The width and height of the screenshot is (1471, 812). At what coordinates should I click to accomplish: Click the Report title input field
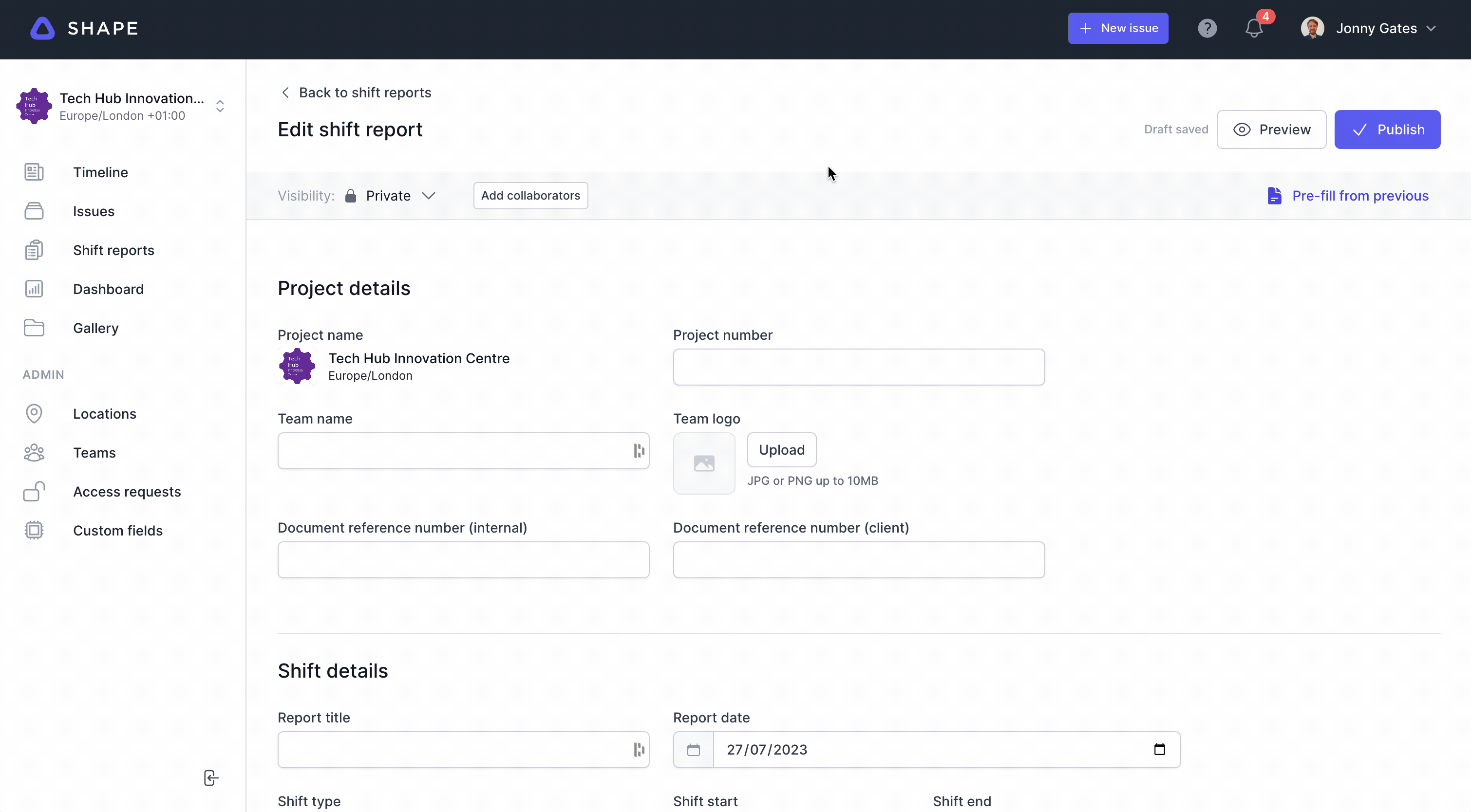click(463, 750)
